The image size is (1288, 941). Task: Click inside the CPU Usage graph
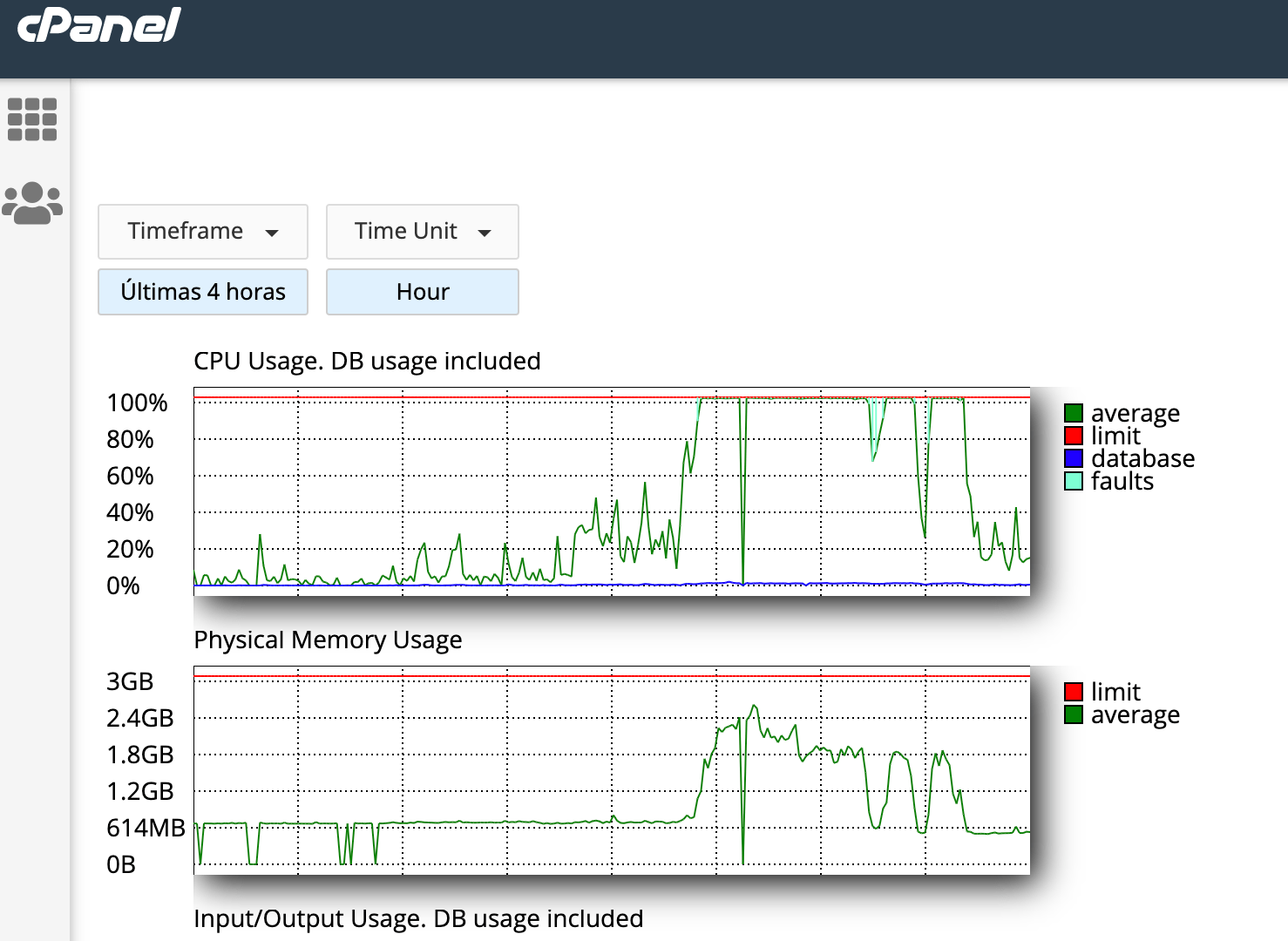coord(612,491)
